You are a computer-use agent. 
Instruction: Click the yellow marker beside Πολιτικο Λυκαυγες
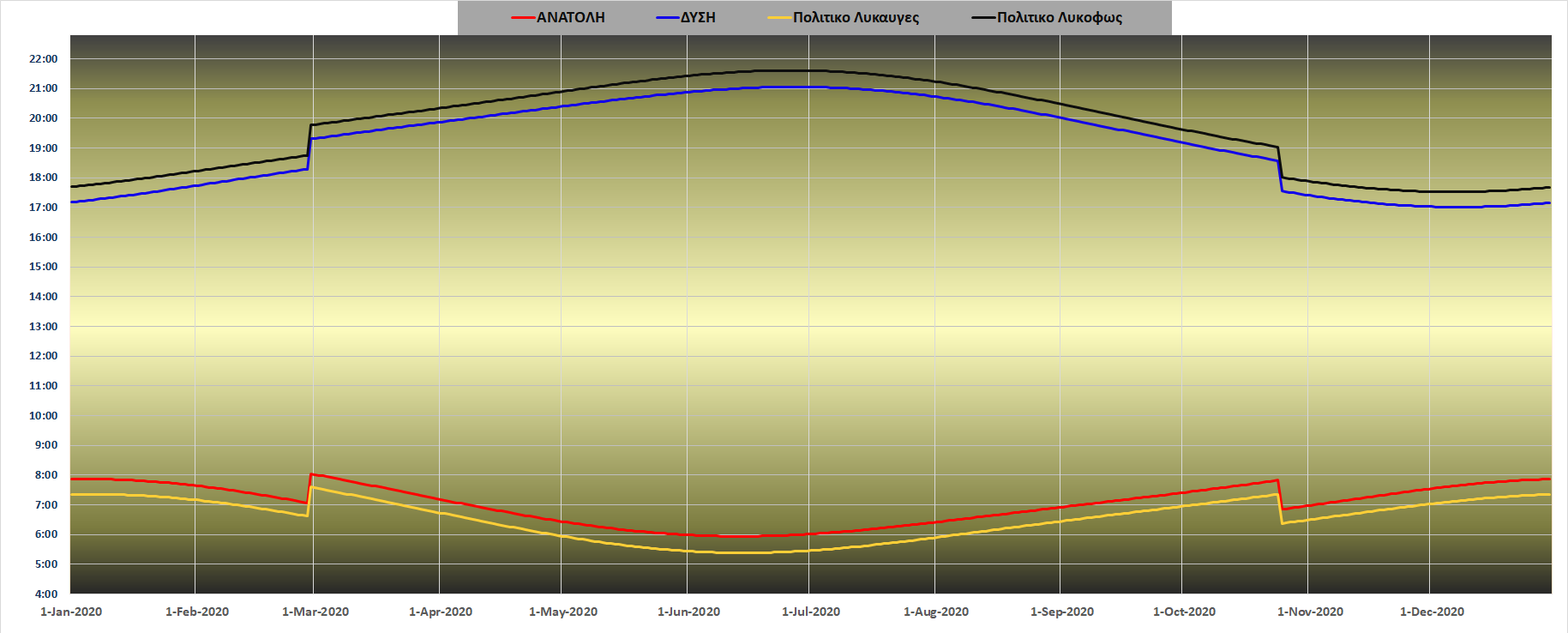(779, 18)
